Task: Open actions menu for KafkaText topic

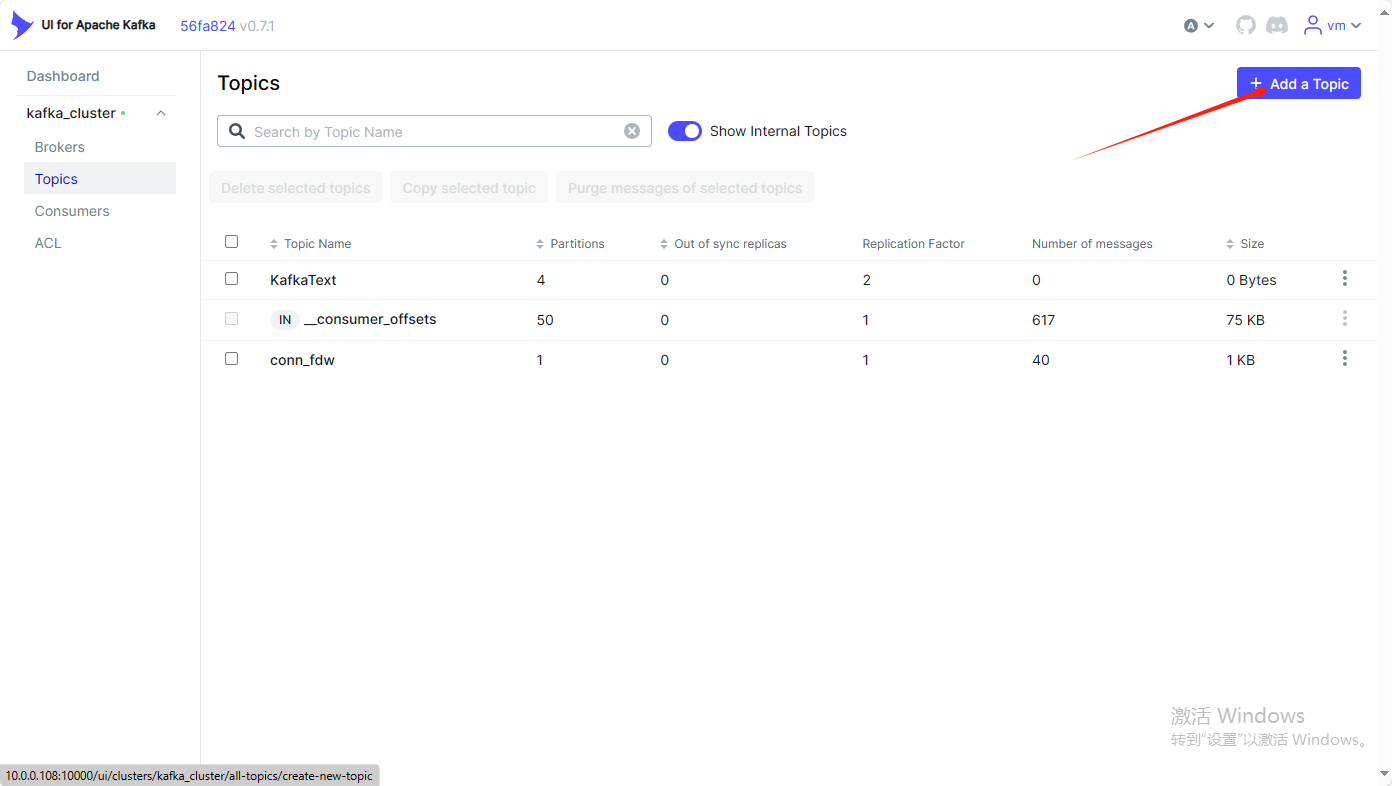Action: (x=1345, y=279)
